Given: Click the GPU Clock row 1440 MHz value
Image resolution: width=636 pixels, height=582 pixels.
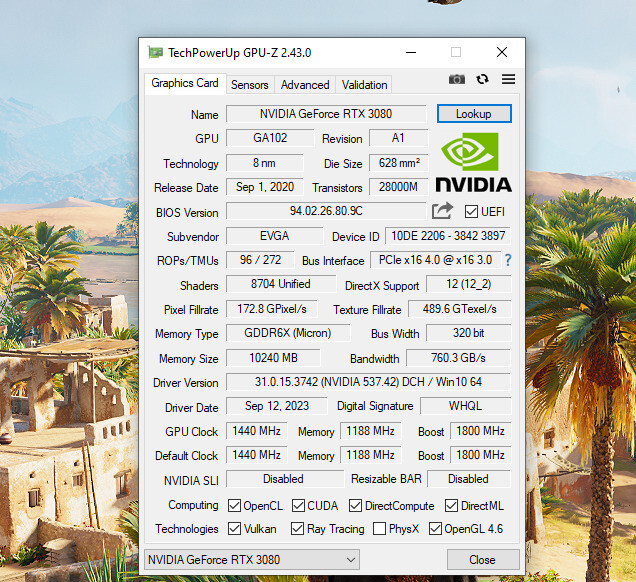Looking at the screenshot, I should click(257, 431).
